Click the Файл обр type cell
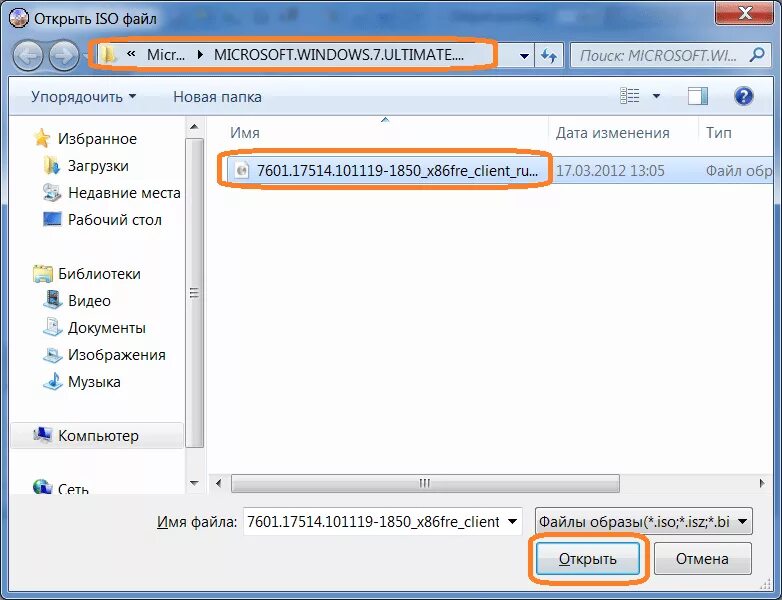 point(739,171)
